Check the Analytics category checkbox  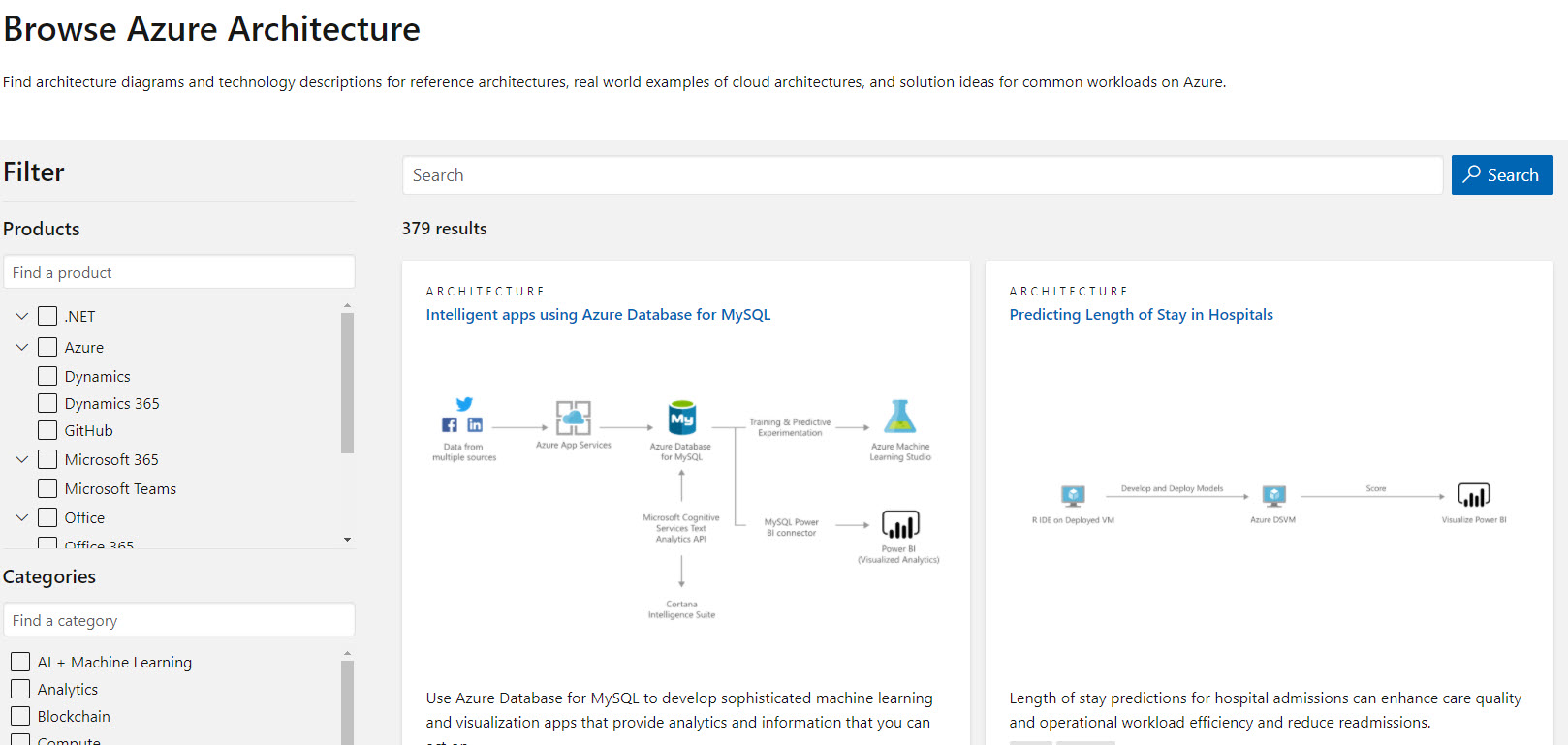point(20,689)
